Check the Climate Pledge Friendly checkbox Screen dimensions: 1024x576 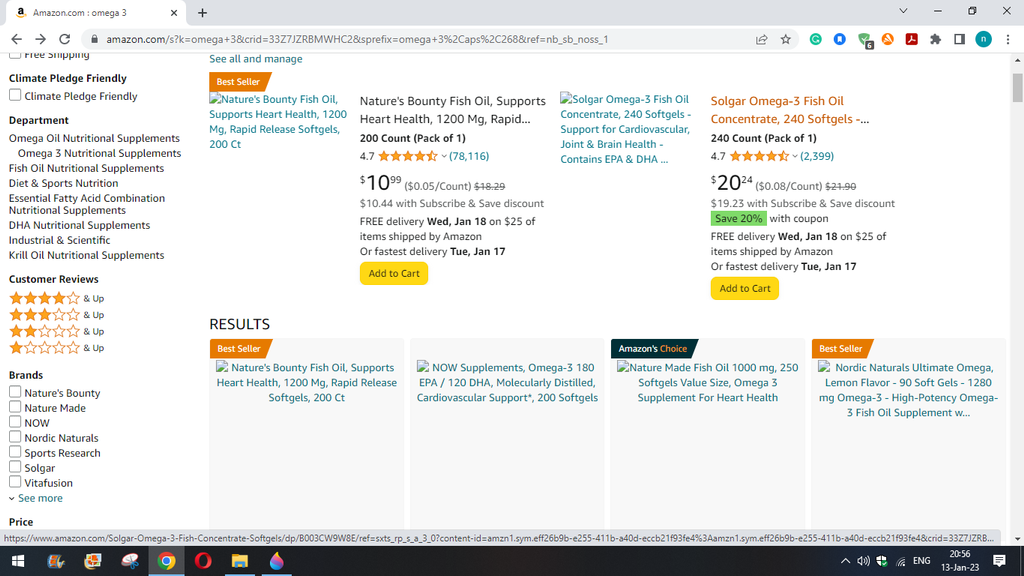click(x=15, y=95)
